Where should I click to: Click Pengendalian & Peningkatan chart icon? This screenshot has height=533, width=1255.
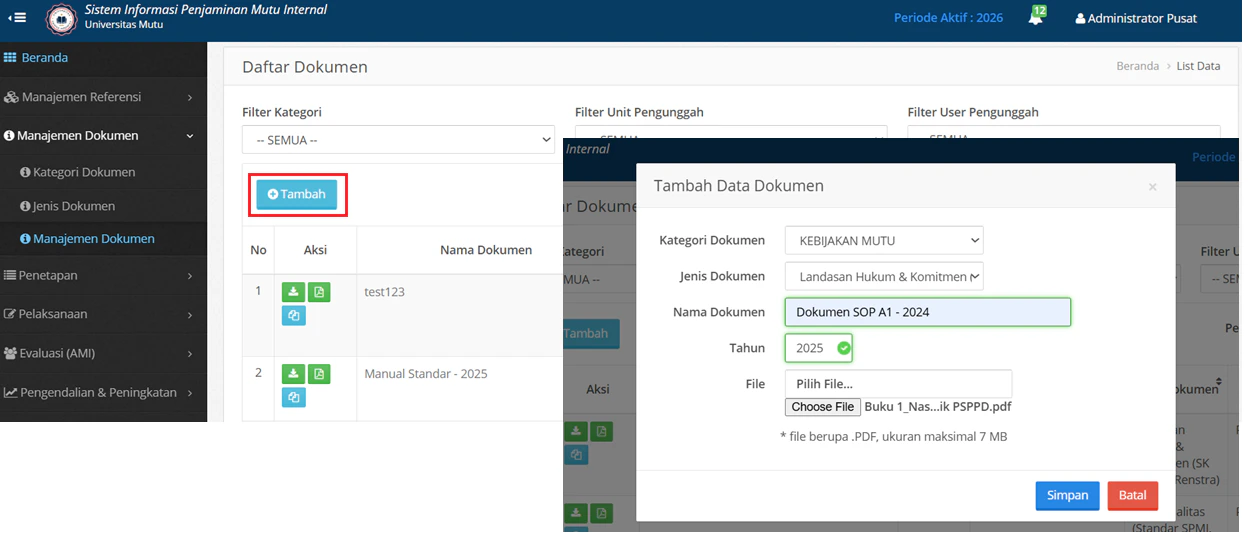[10, 392]
